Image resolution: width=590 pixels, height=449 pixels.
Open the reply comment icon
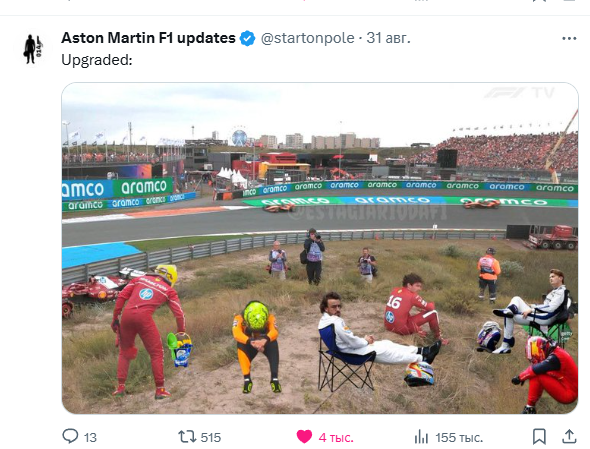70,437
